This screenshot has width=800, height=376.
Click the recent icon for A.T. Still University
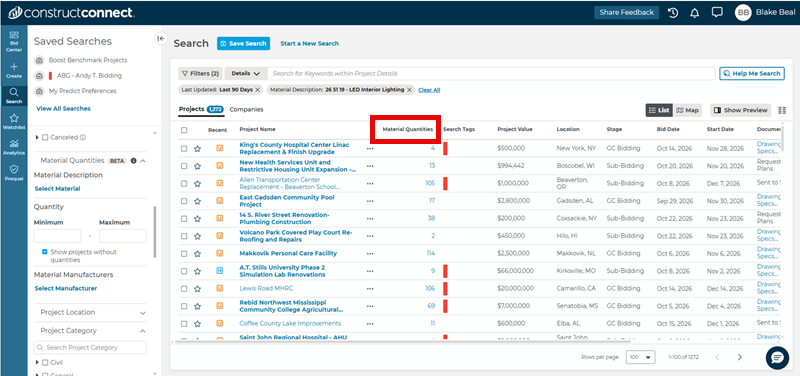coord(219,271)
